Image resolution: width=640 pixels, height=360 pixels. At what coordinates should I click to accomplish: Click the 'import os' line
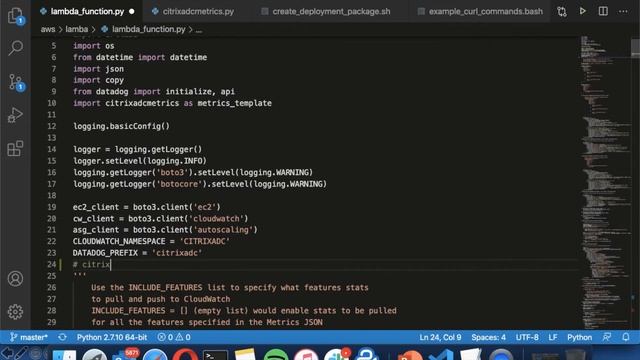coord(93,46)
